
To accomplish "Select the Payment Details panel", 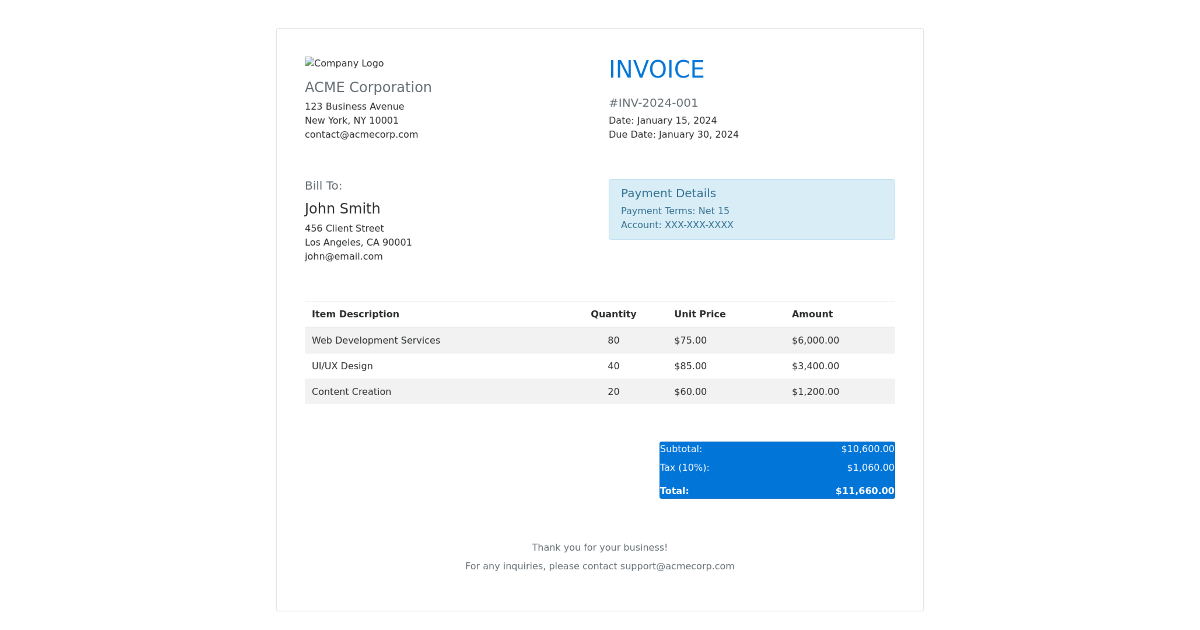I will point(752,209).
